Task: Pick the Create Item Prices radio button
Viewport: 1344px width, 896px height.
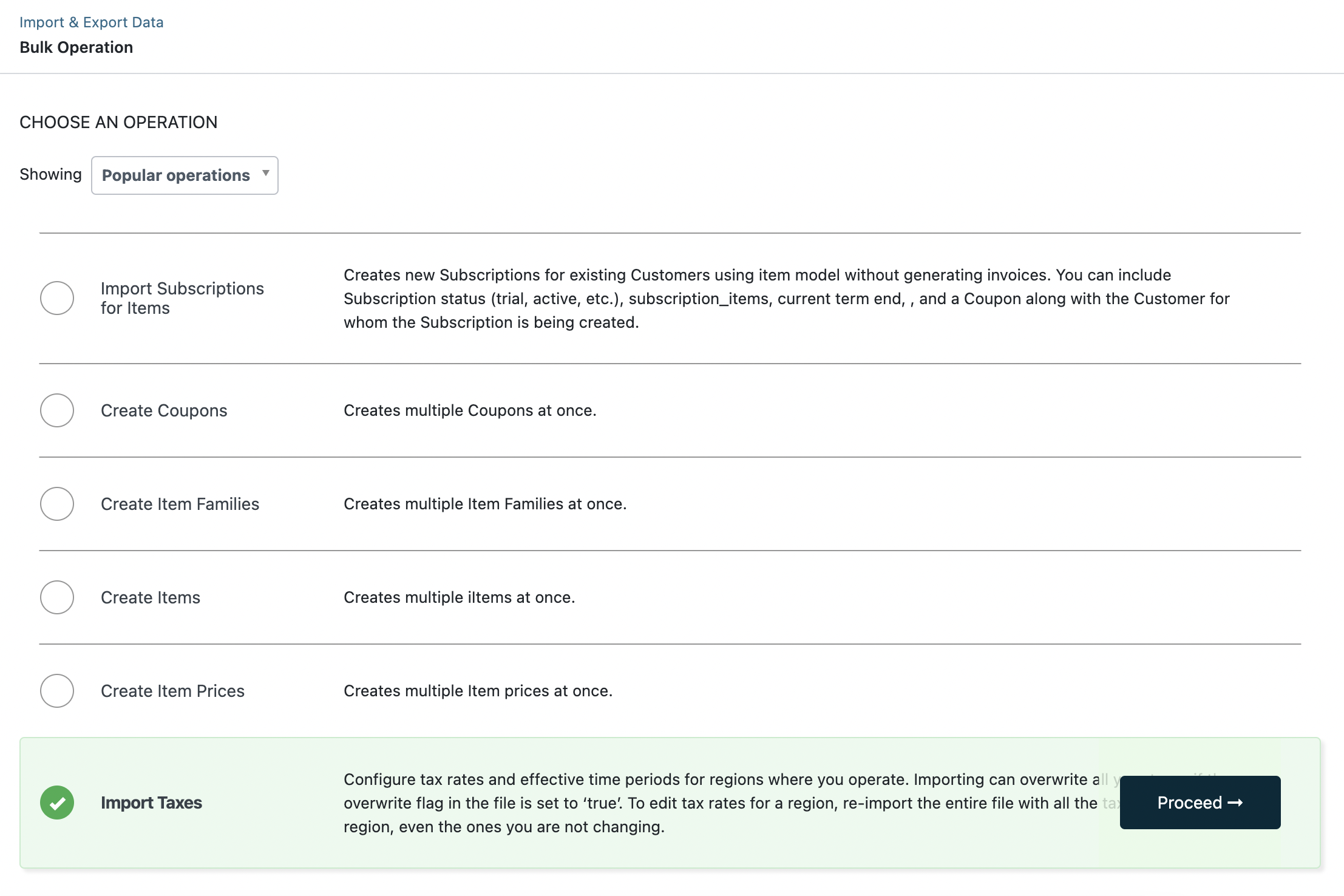Action: click(x=57, y=691)
